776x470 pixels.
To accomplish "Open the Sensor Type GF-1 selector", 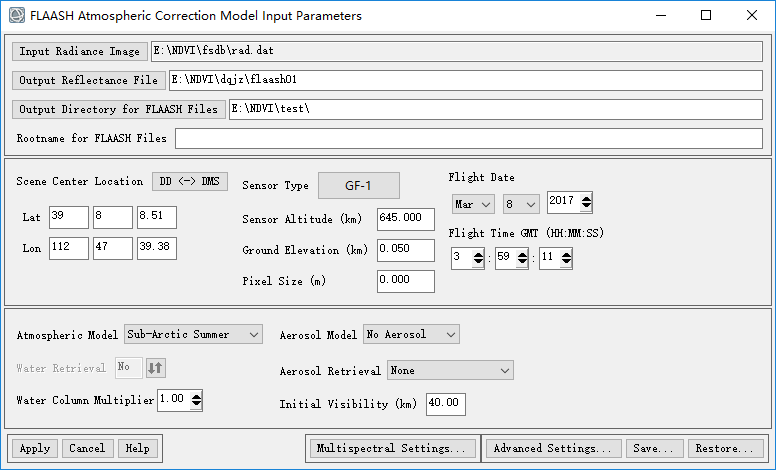I will 359,186.
